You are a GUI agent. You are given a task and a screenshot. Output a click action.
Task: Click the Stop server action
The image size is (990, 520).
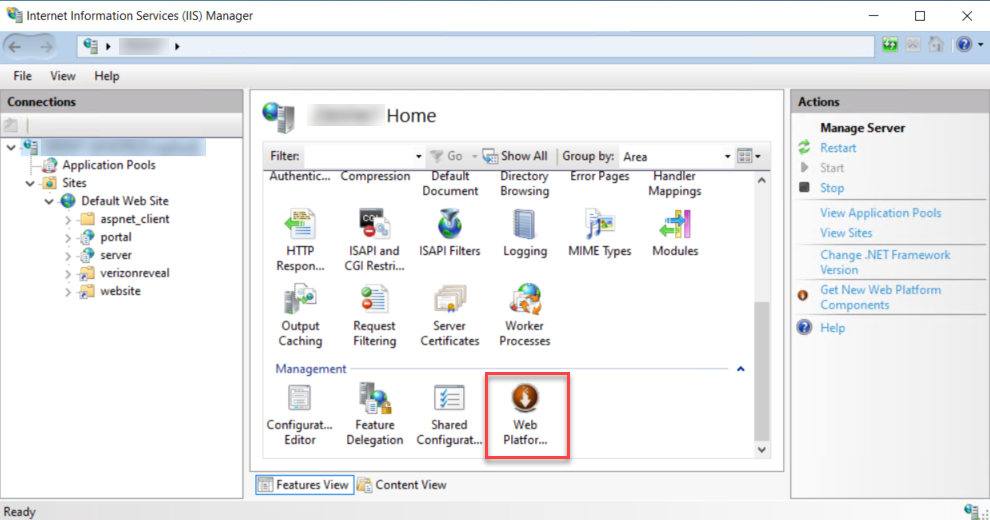click(832, 187)
